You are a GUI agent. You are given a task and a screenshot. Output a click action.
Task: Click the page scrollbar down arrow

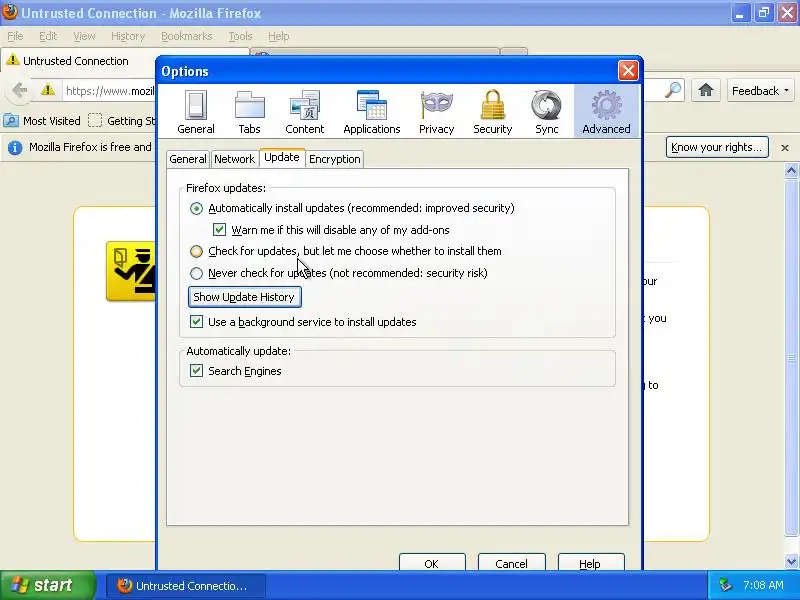click(x=791, y=561)
